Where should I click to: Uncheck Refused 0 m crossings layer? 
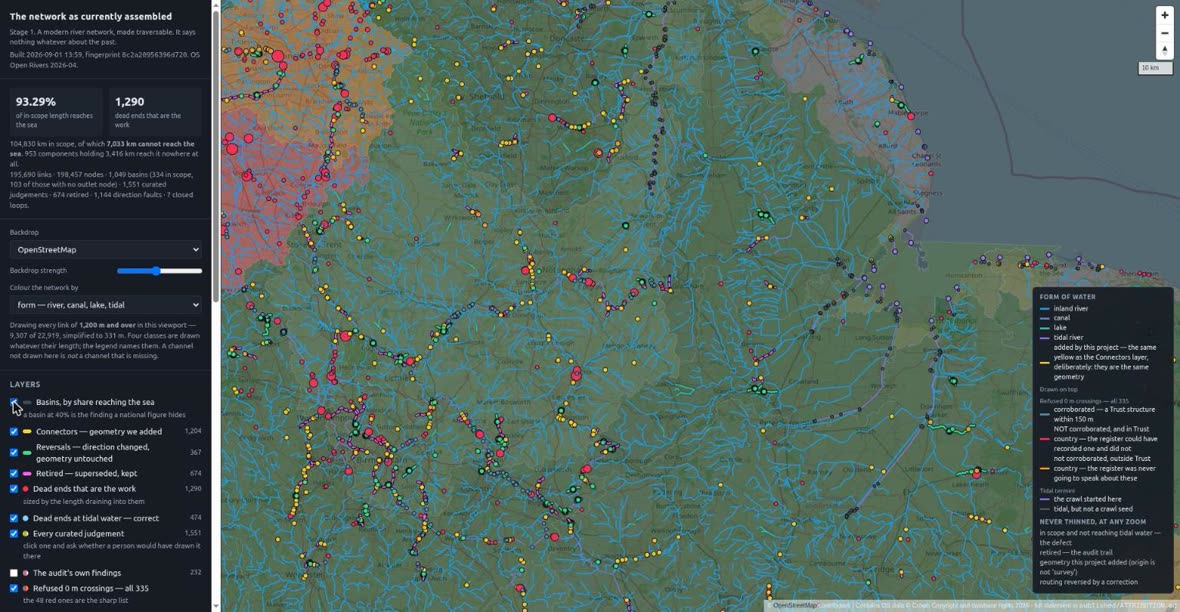tap(14, 589)
